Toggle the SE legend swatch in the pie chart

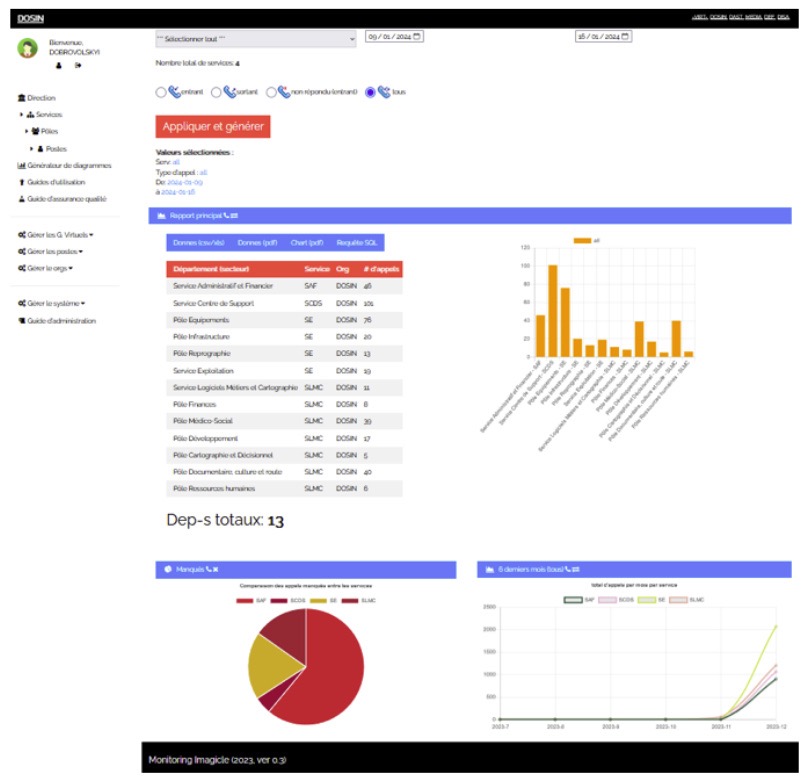point(318,600)
